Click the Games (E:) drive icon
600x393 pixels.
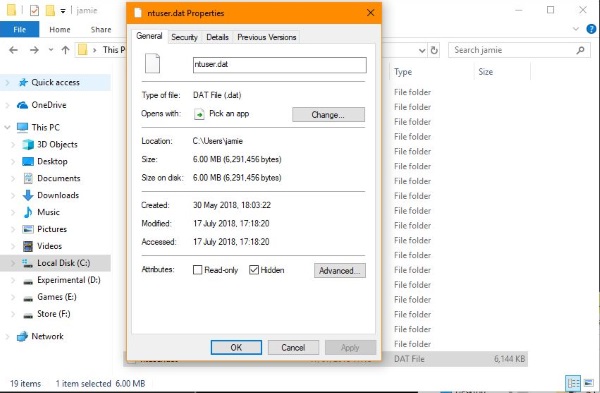(x=28, y=298)
